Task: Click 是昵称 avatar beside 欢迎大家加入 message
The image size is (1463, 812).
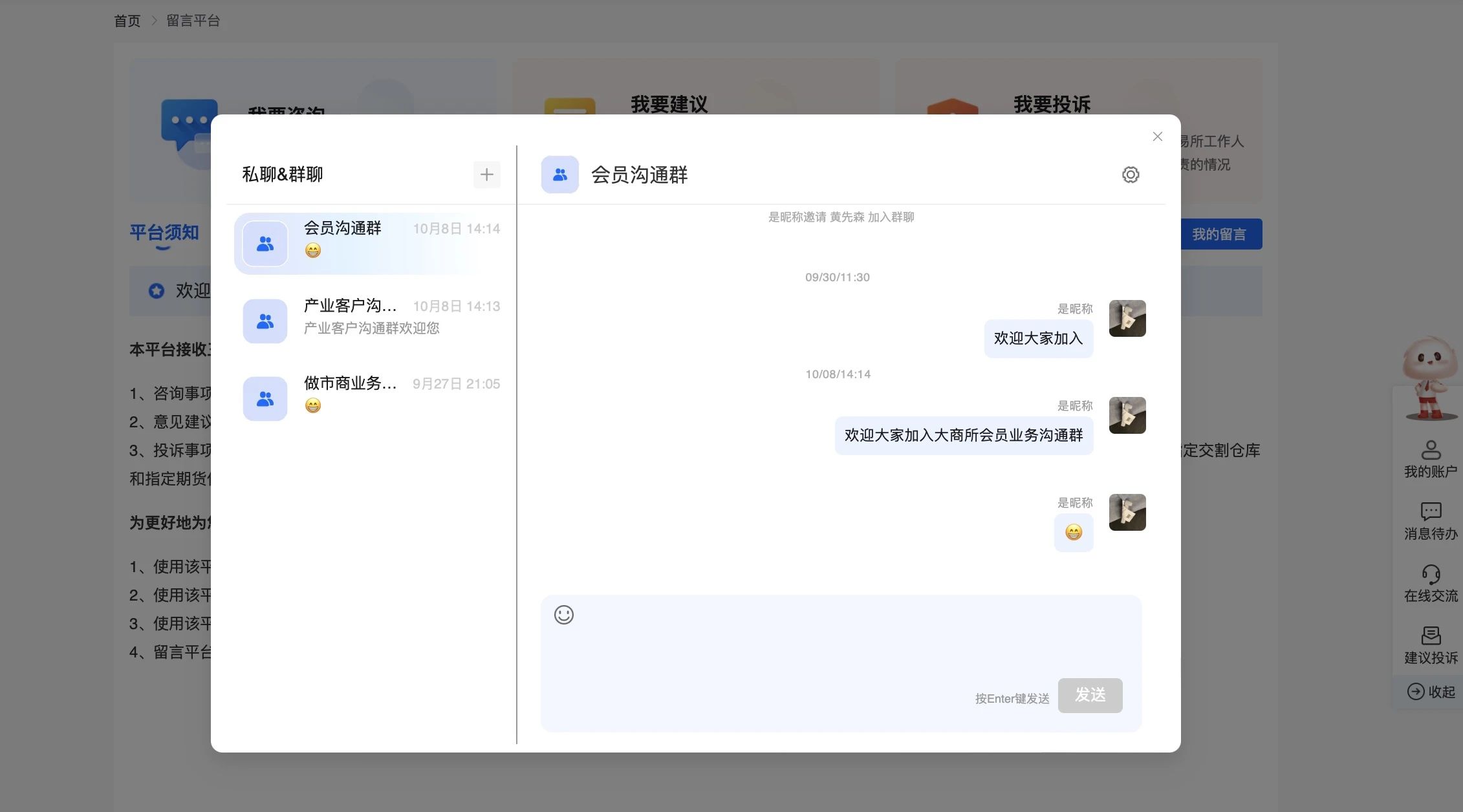Action: pyautogui.click(x=1127, y=318)
